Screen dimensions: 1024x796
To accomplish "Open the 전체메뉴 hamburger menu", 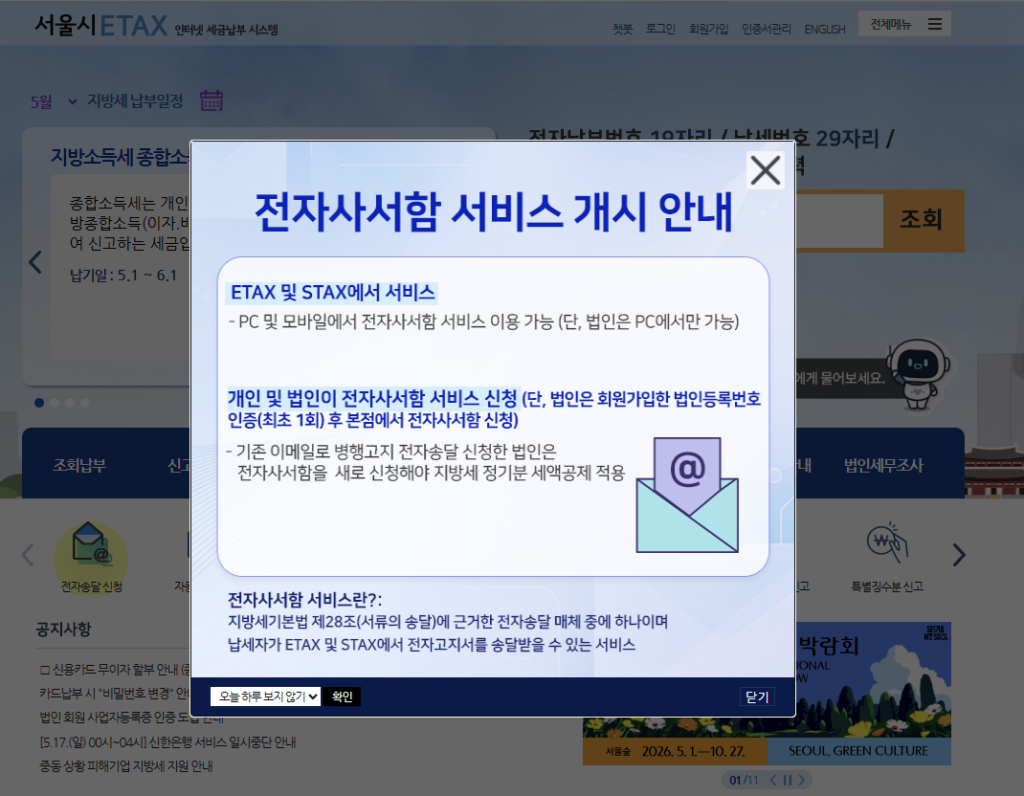I will tap(904, 24).
